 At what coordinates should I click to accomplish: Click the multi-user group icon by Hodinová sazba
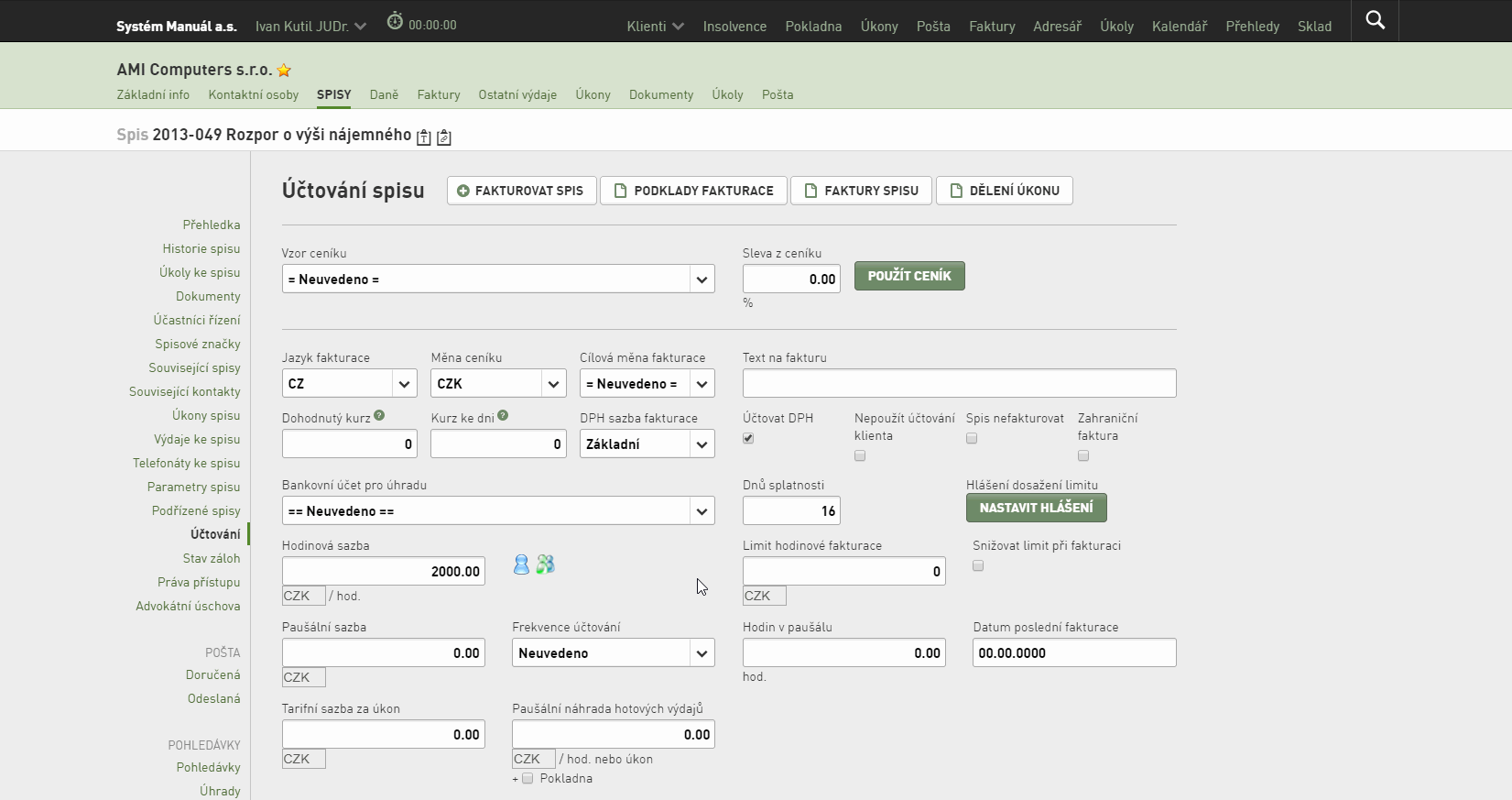(546, 564)
